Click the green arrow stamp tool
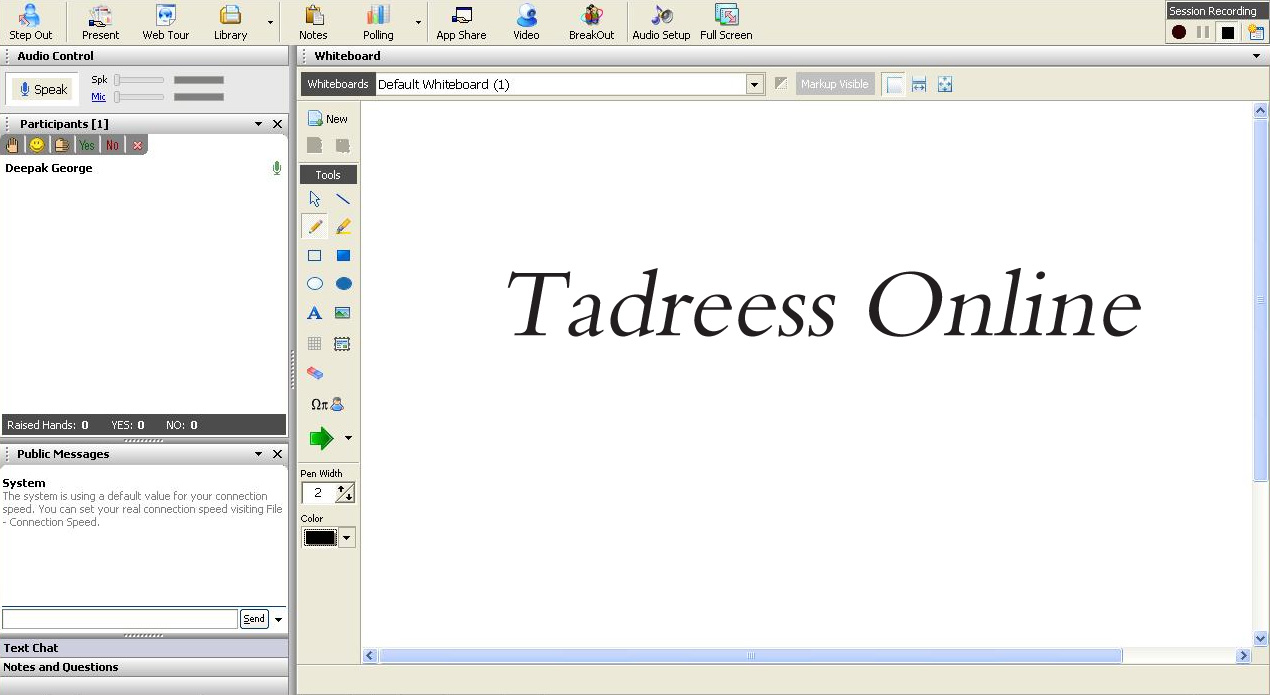Image resolution: width=1270 pixels, height=695 pixels. (321, 438)
